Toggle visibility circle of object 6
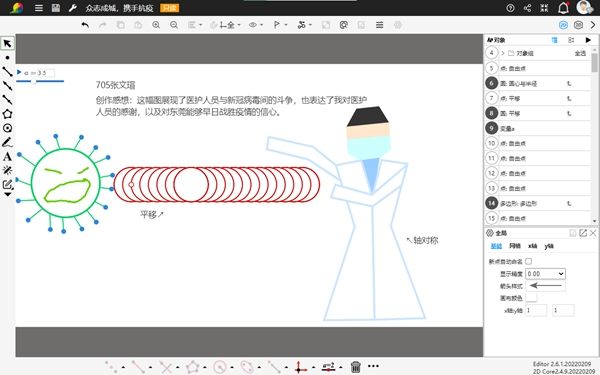 [x=492, y=83]
